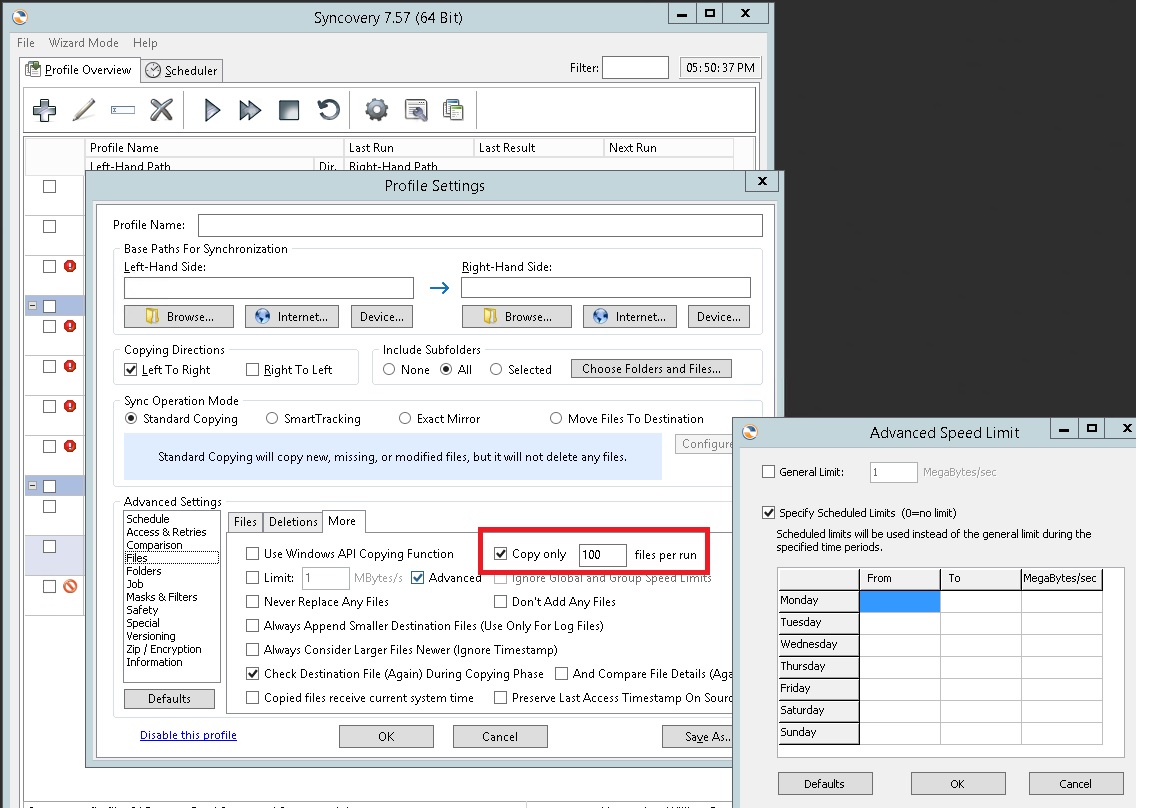Switch to the Deletions tab
Screen dimensions: 1169x808
click(x=293, y=522)
